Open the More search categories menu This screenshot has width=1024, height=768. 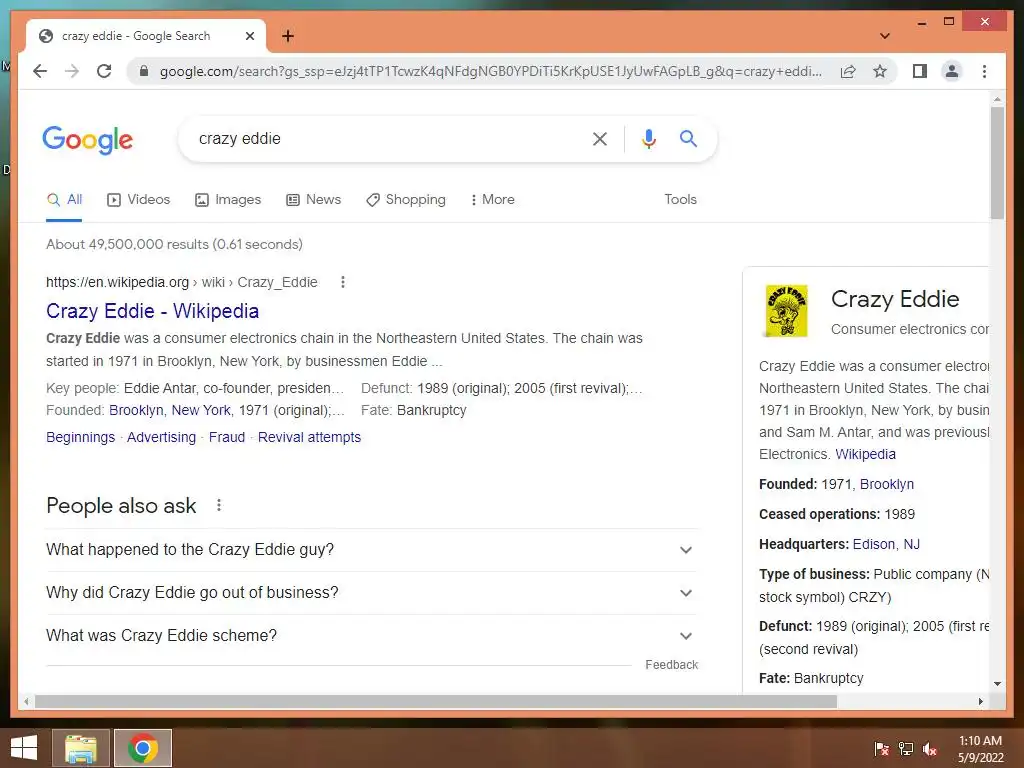pos(492,200)
